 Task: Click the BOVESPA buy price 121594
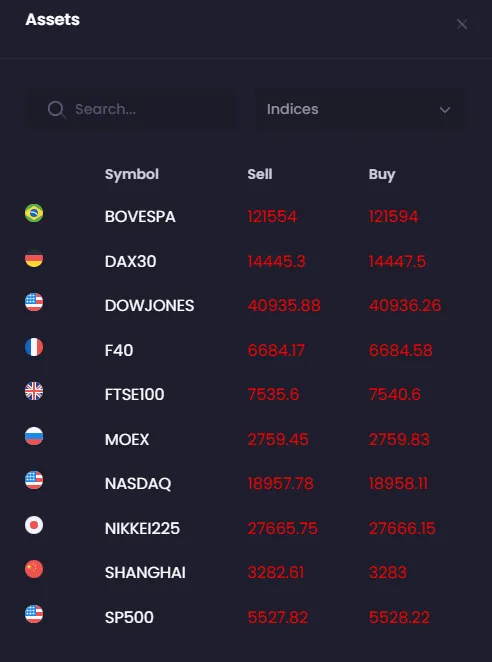(393, 217)
